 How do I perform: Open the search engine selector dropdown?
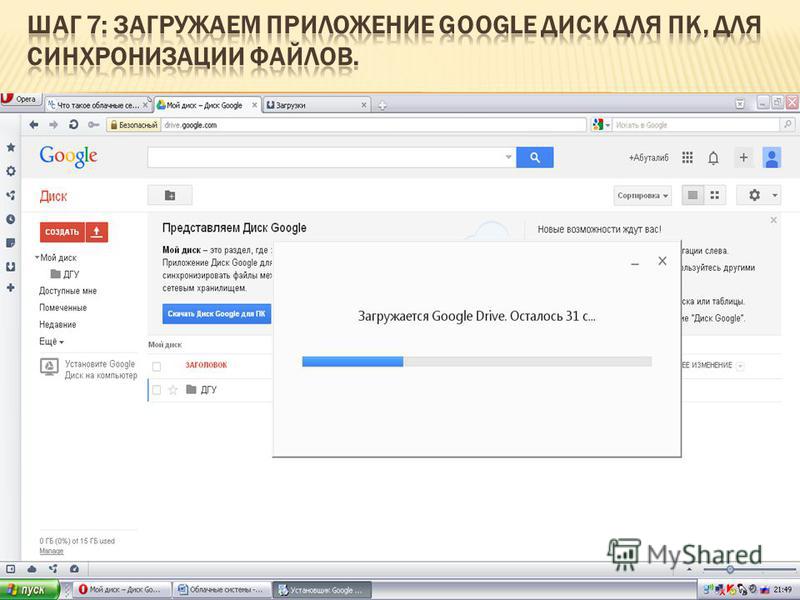pos(601,124)
